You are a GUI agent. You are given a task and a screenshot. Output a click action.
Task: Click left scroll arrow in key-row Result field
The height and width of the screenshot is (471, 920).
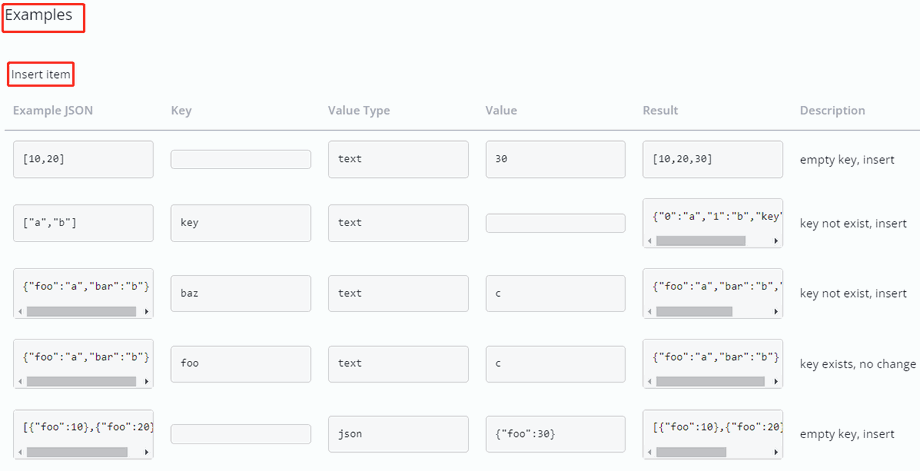point(649,241)
